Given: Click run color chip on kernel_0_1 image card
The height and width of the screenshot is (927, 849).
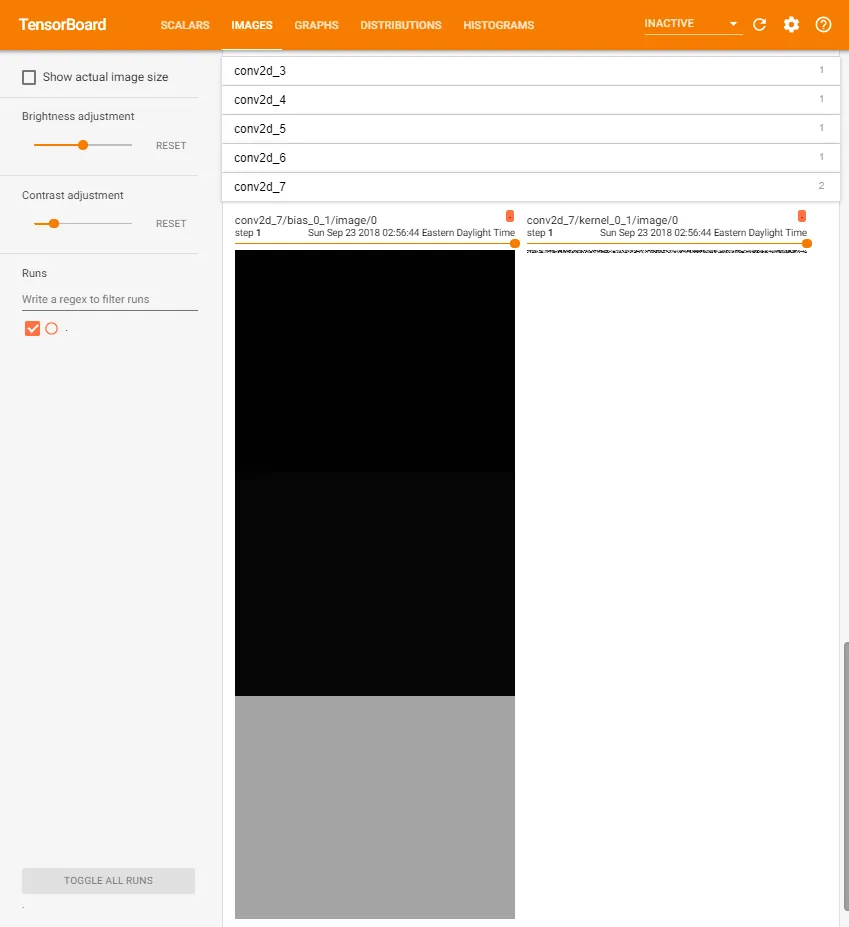Looking at the screenshot, I should tap(802, 216).
